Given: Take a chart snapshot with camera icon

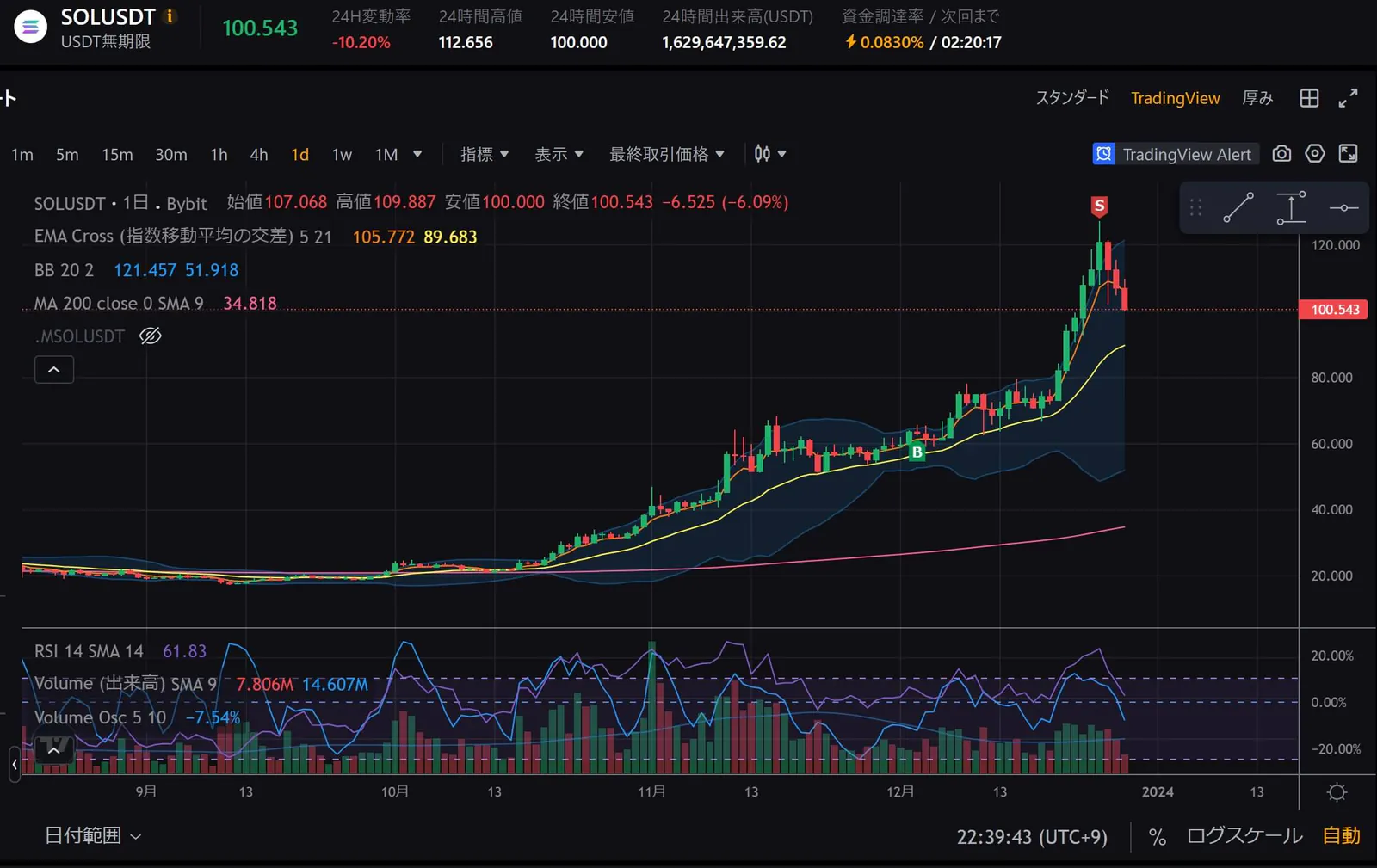Looking at the screenshot, I should [x=1281, y=154].
